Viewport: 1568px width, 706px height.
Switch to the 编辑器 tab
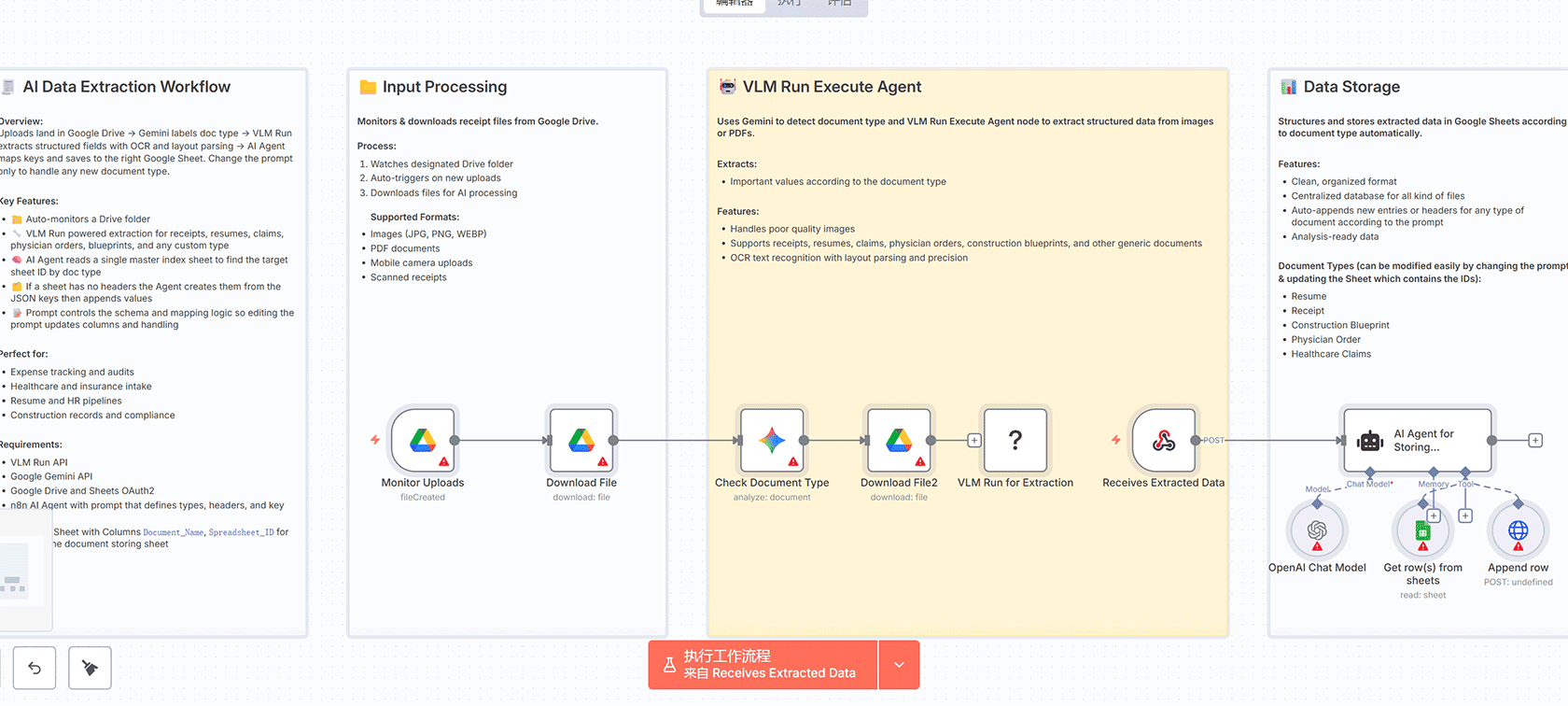coord(734,4)
